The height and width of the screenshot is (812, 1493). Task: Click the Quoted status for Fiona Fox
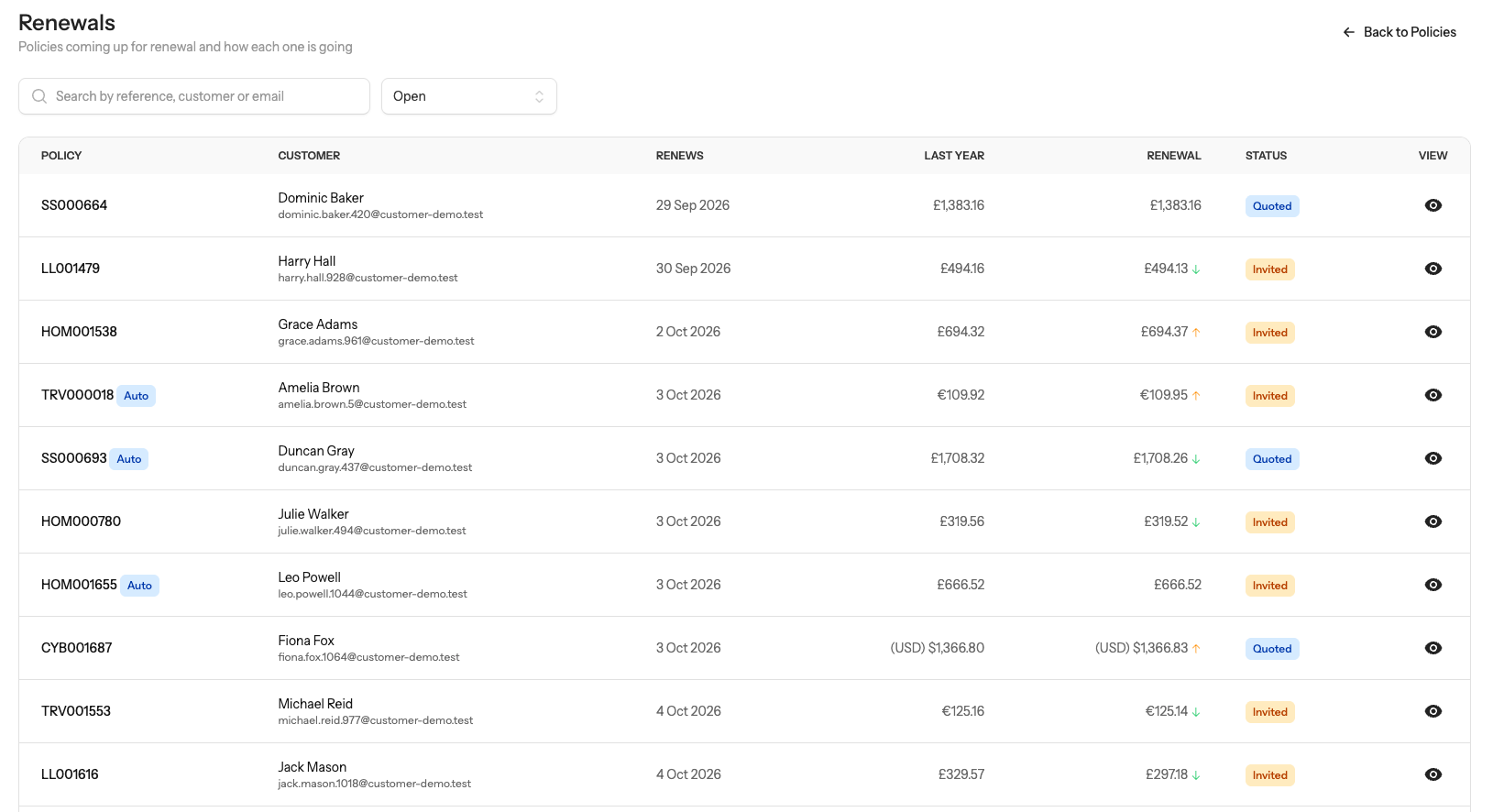click(1272, 649)
